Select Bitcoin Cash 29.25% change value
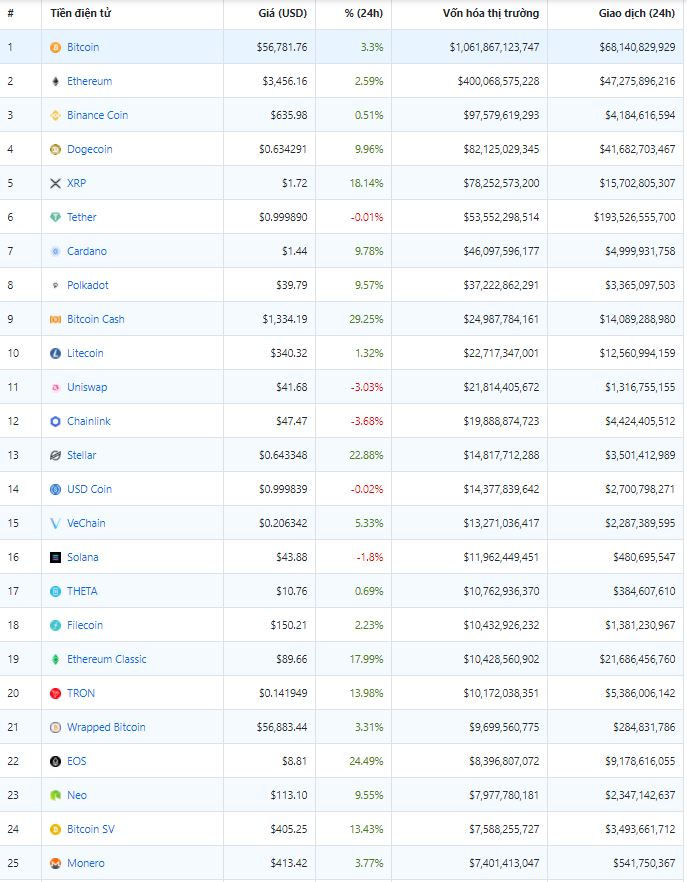Image resolution: width=687 pixels, height=882 pixels. [x=366, y=320]
